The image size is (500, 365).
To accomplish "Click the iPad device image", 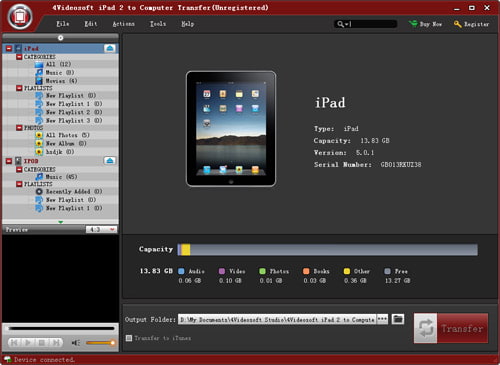I will pyautogui.click(x=231, y=129).
